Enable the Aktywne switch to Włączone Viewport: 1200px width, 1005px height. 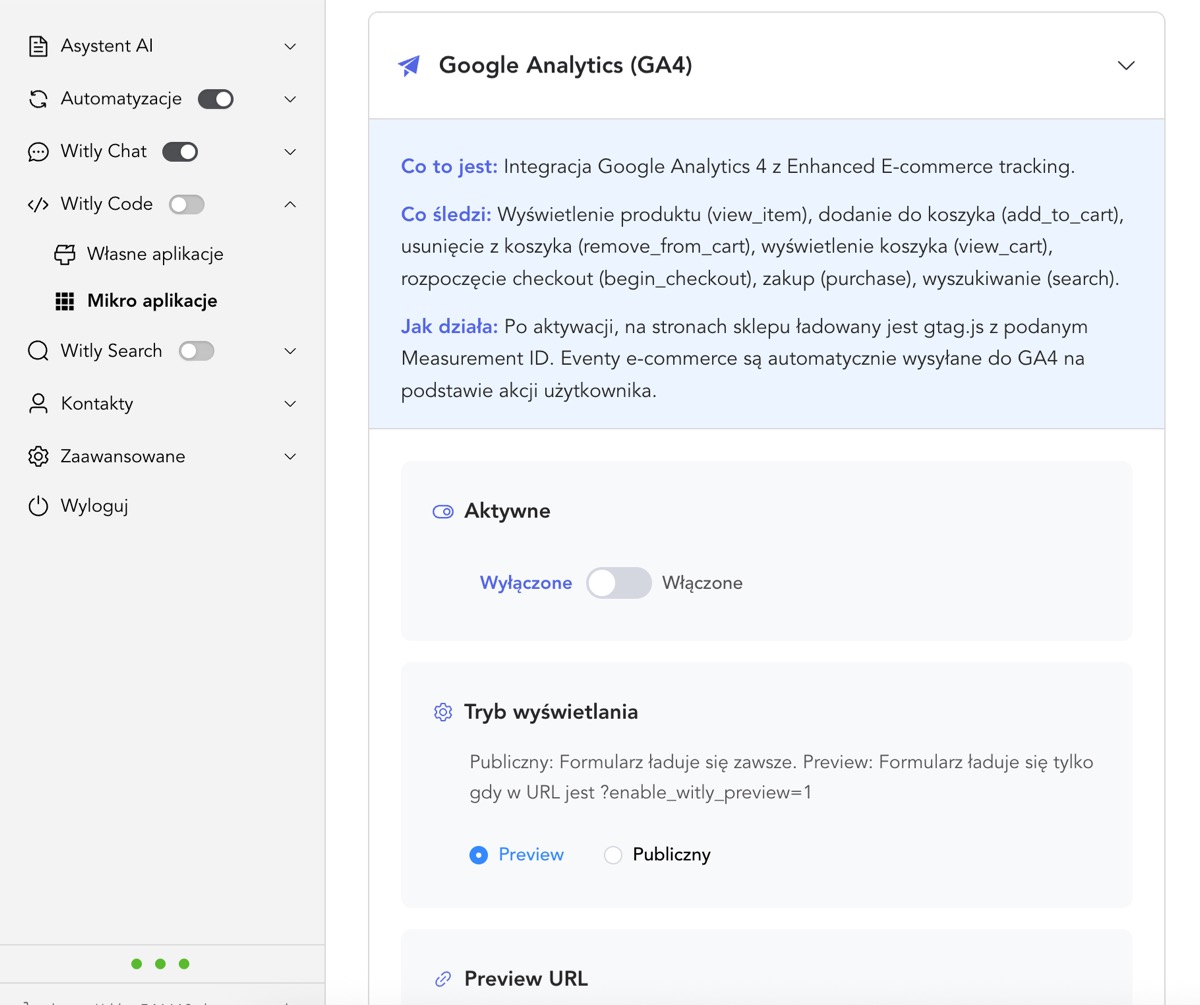[x=618, y=582]
